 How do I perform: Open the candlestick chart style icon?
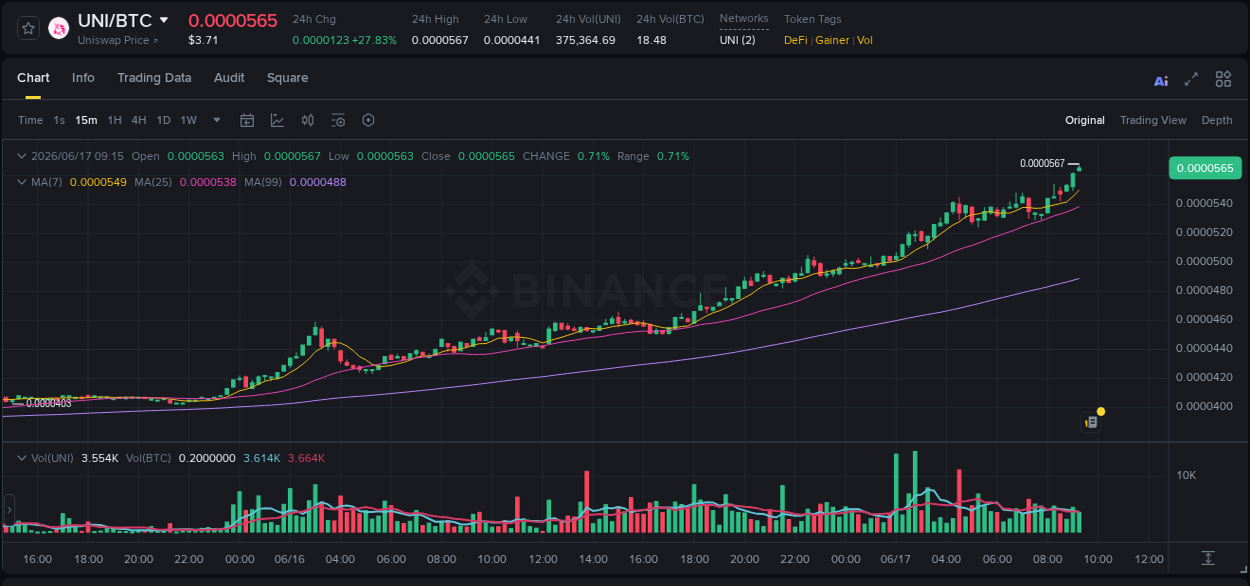pos(308,120)
